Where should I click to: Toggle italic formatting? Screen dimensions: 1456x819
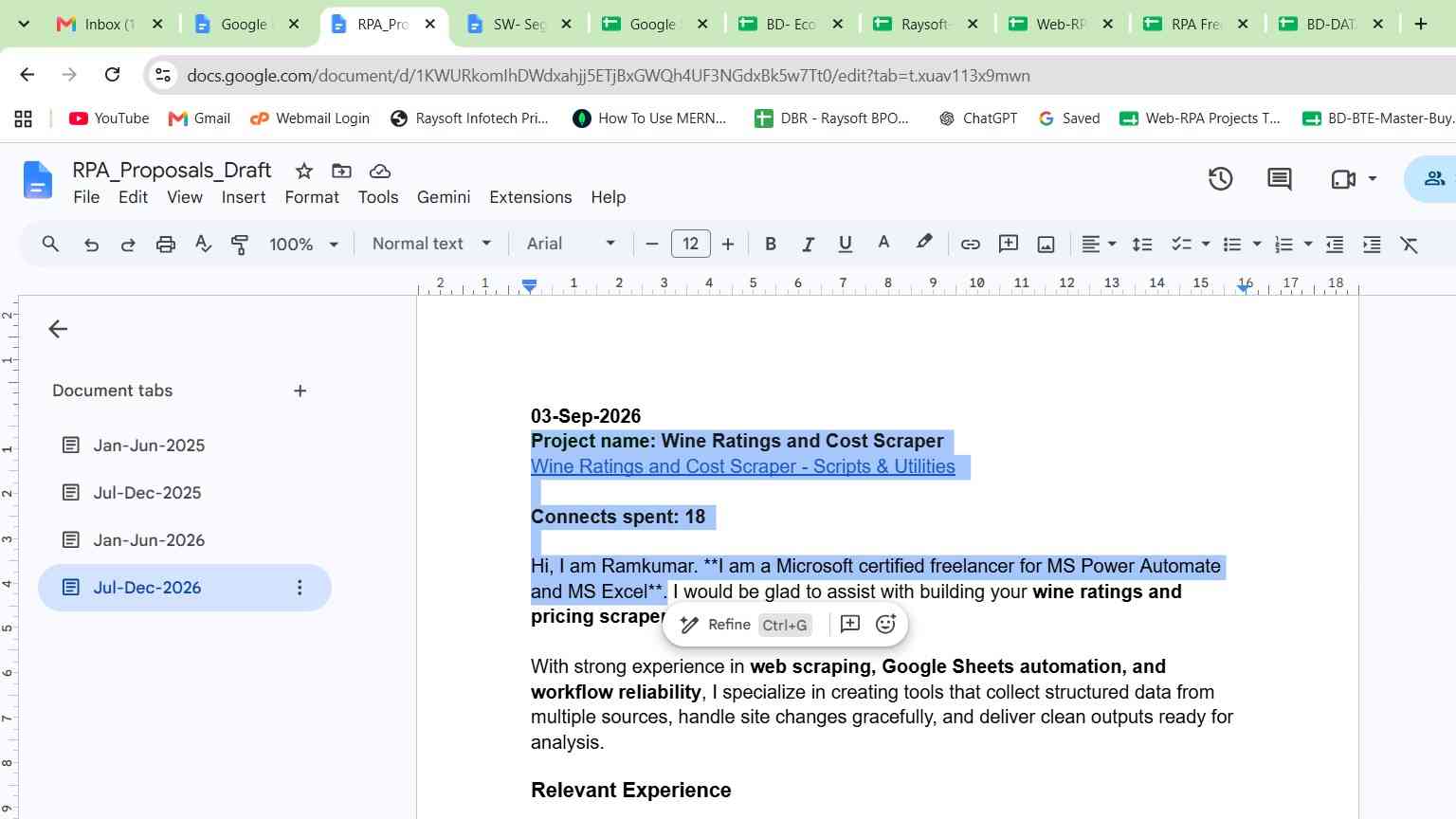tap(808, 244)
